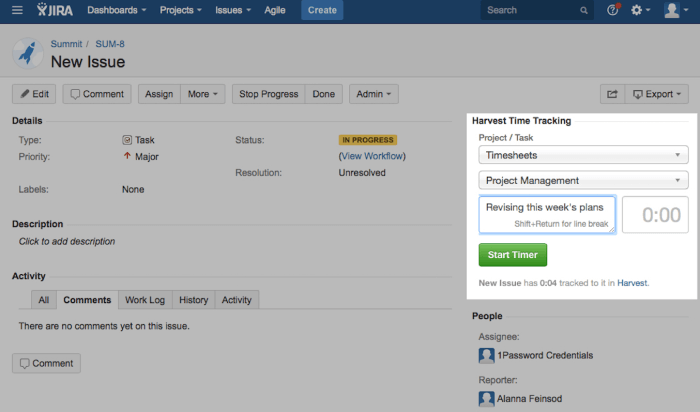Click the bottom Comment button
Screen dimensions: 700x412
(46, 363)
